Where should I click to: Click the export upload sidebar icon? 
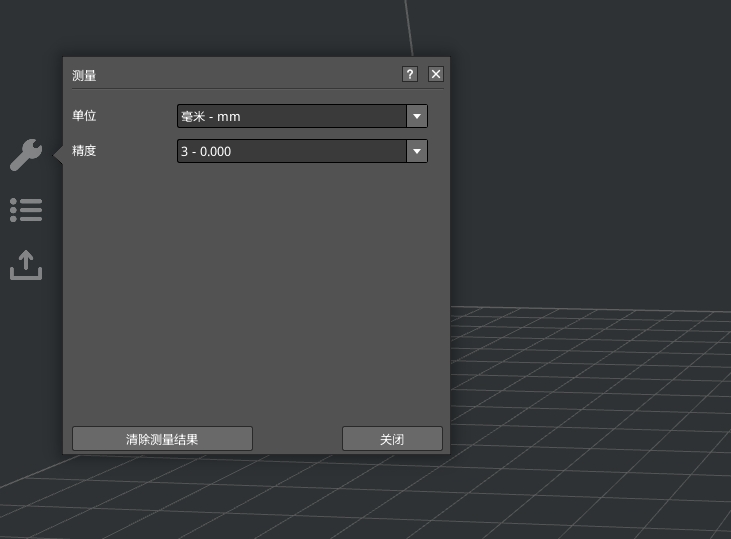(26, 265)
